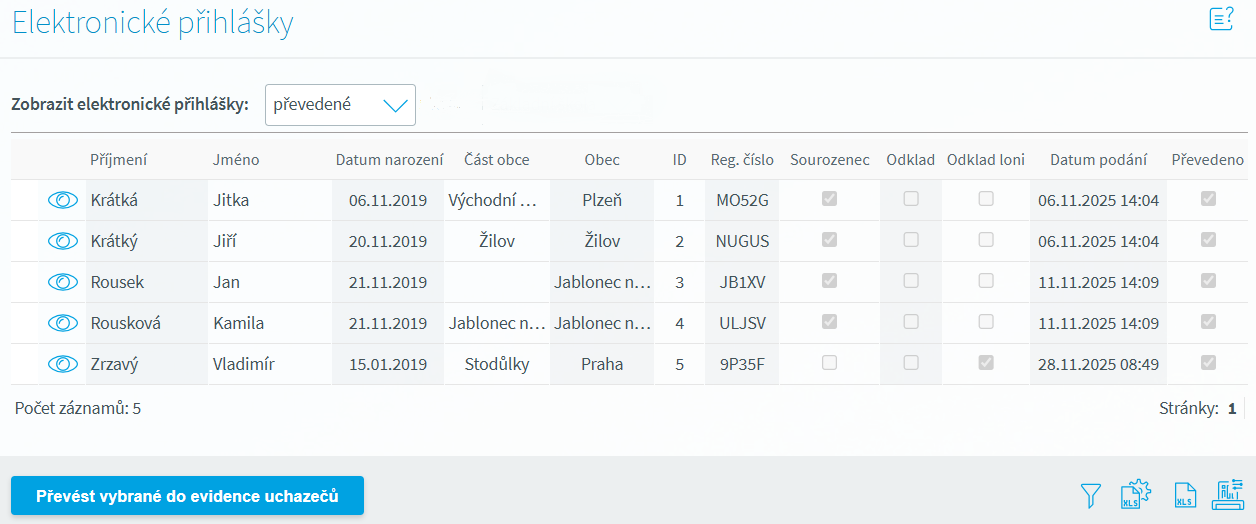Click the Reg. číslo column header
The image size is (1256, 524).
(x=742, y=160)
